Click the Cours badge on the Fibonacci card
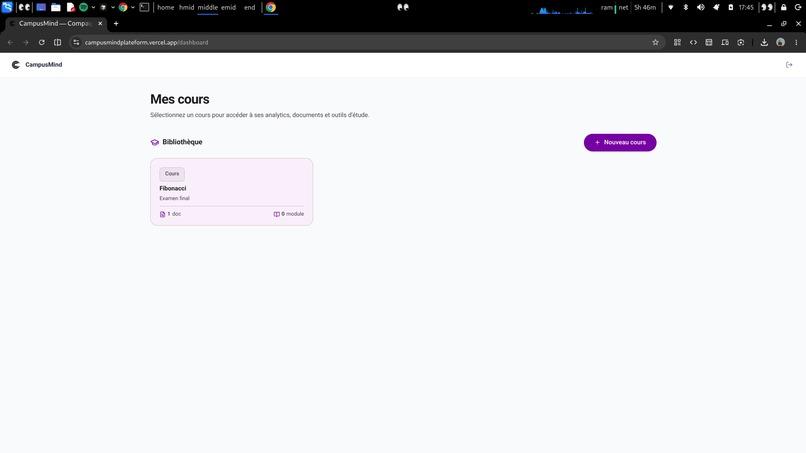 point(172,174)
